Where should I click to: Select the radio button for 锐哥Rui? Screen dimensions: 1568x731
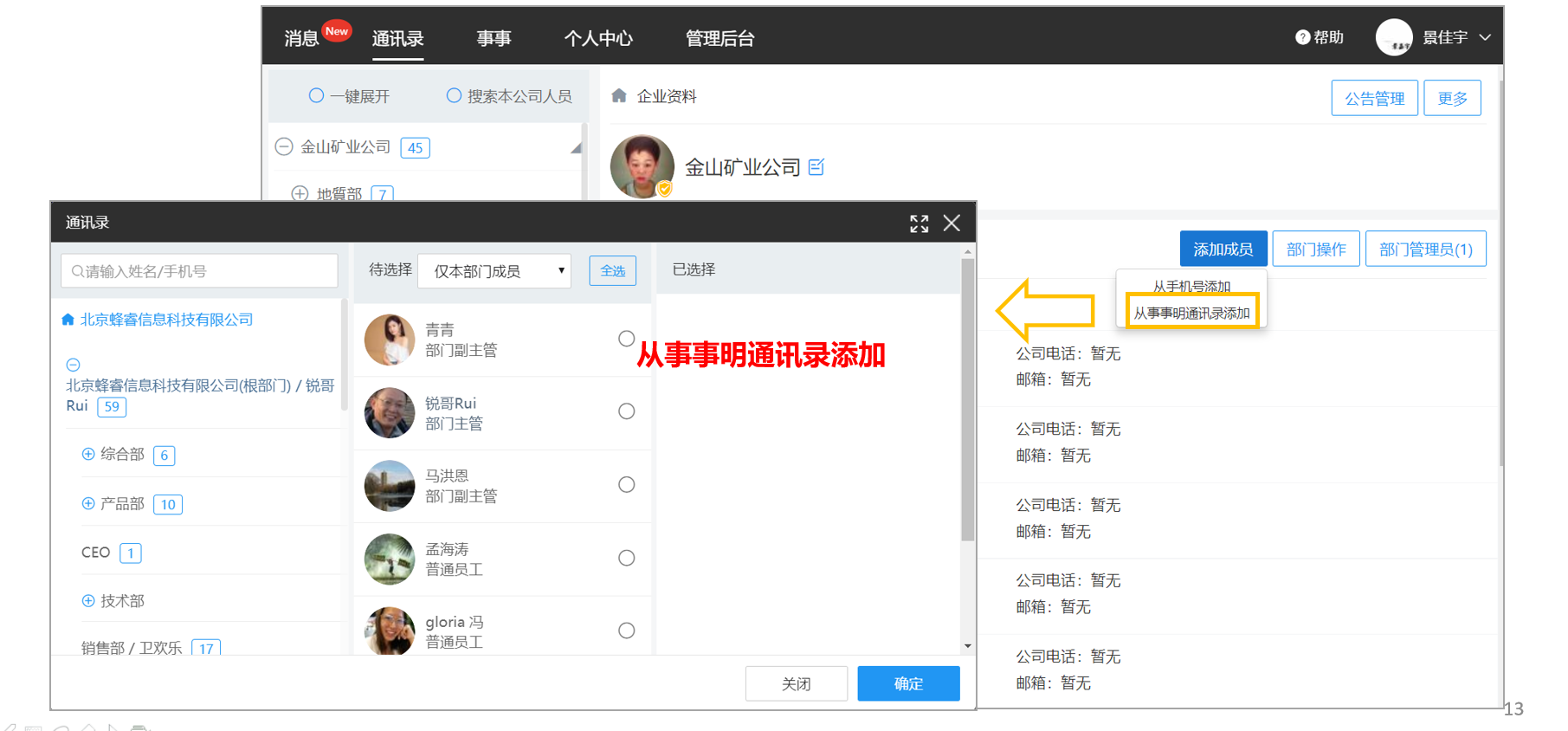click(627, 411)
